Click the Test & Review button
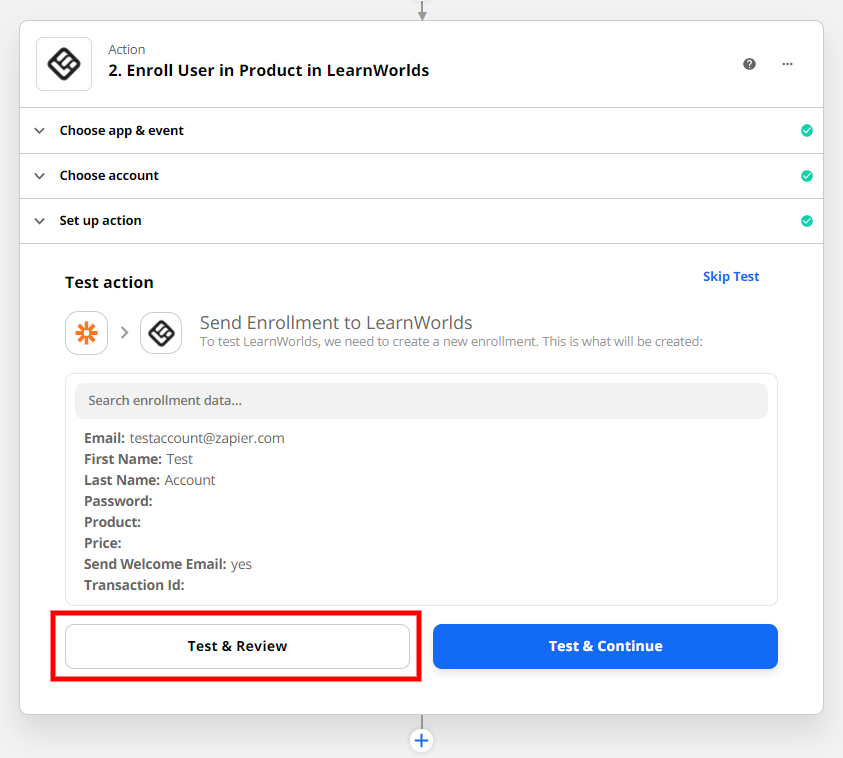Screen dimensions: 843x758 pyautogui.click(x=237, y=646)
